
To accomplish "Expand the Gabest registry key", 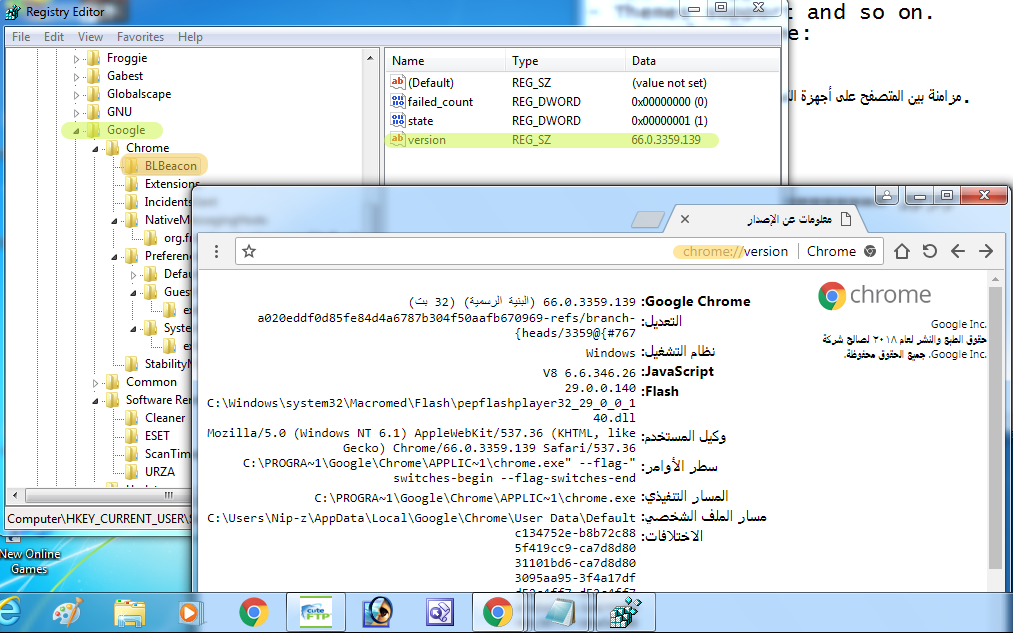I will coord(76,77).
